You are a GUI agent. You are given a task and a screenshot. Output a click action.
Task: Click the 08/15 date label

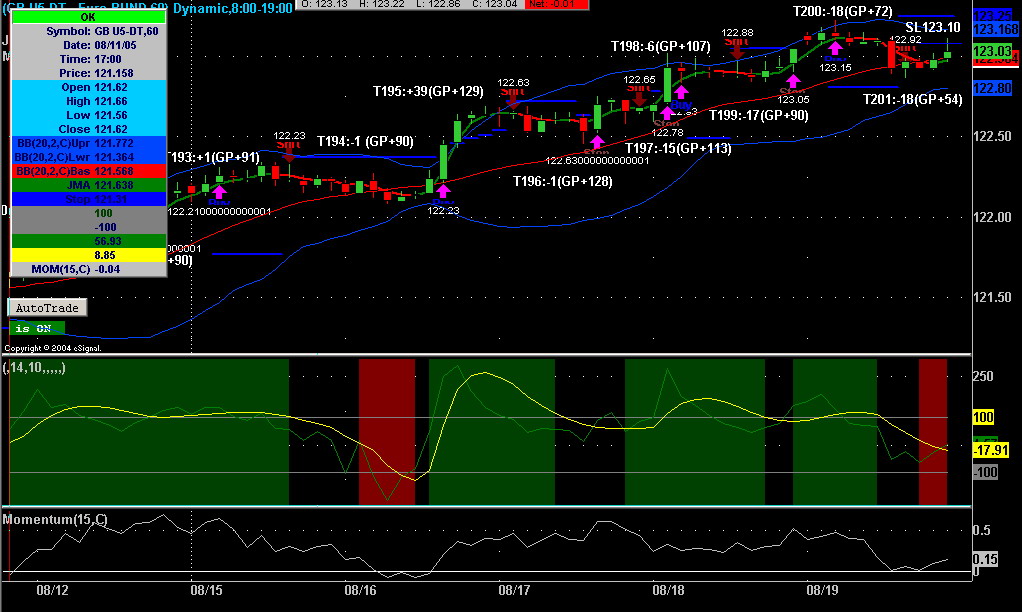[206, 590]
